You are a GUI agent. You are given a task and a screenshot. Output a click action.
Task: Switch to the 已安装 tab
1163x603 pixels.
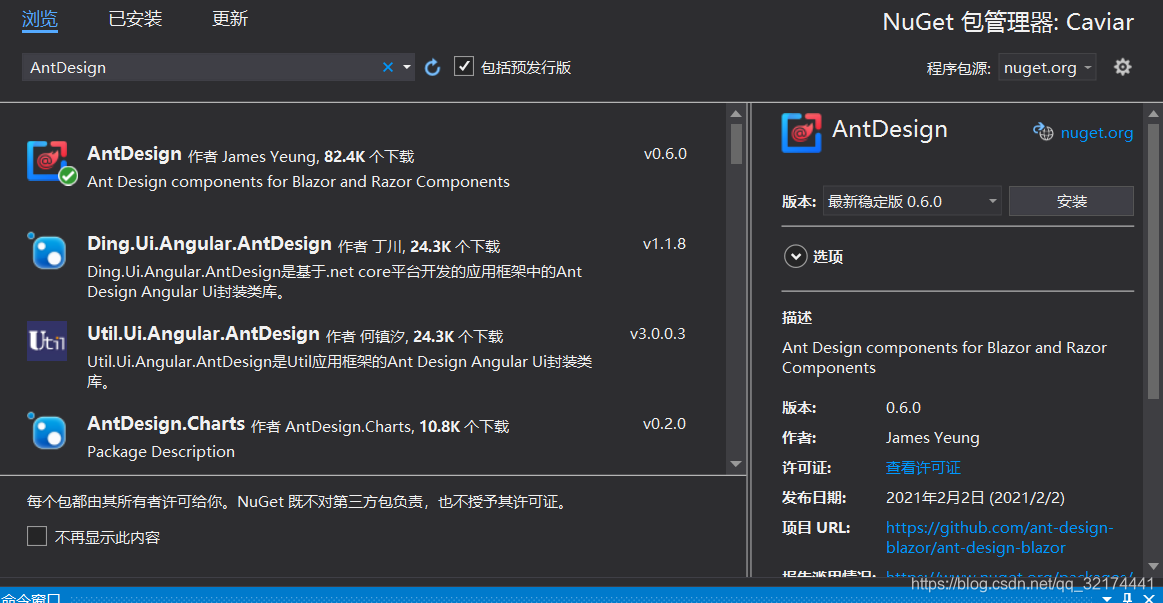(x=135, y=18)
